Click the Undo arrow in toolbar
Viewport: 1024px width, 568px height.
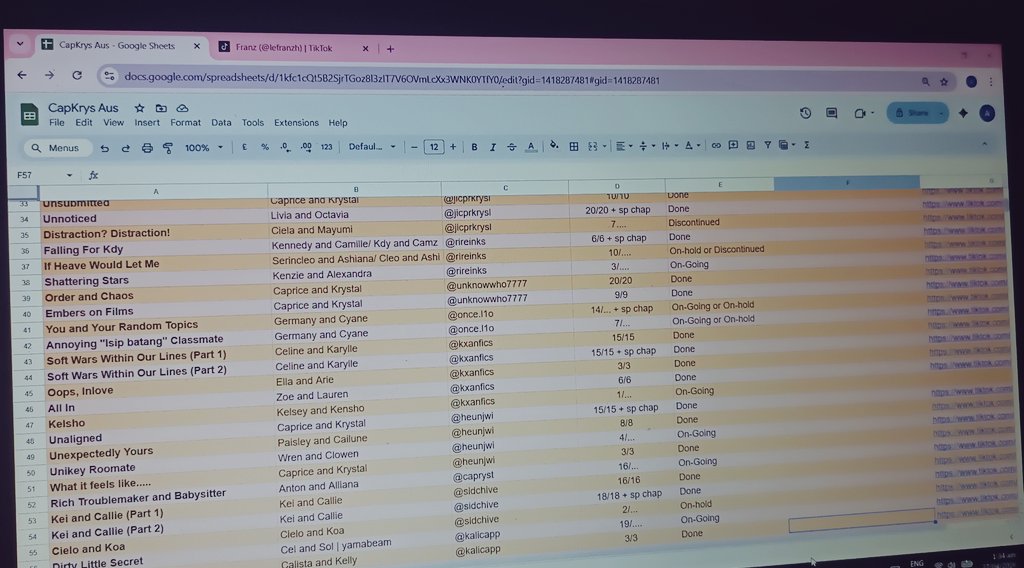pyautogui.click(x=104, y=148)
